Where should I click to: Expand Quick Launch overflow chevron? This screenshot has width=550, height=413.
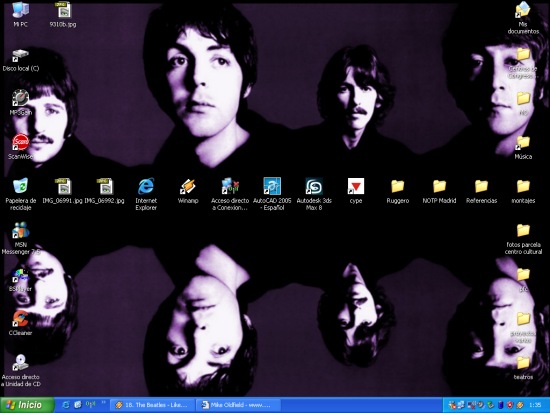103,403
